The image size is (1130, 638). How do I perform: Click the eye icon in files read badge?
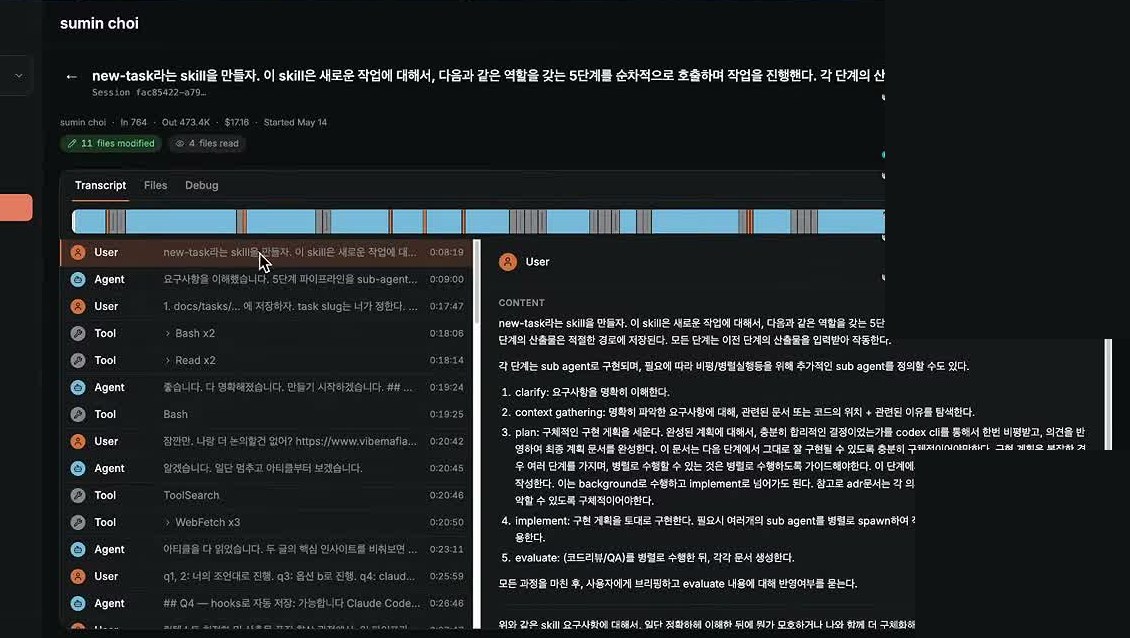point(180,143)
